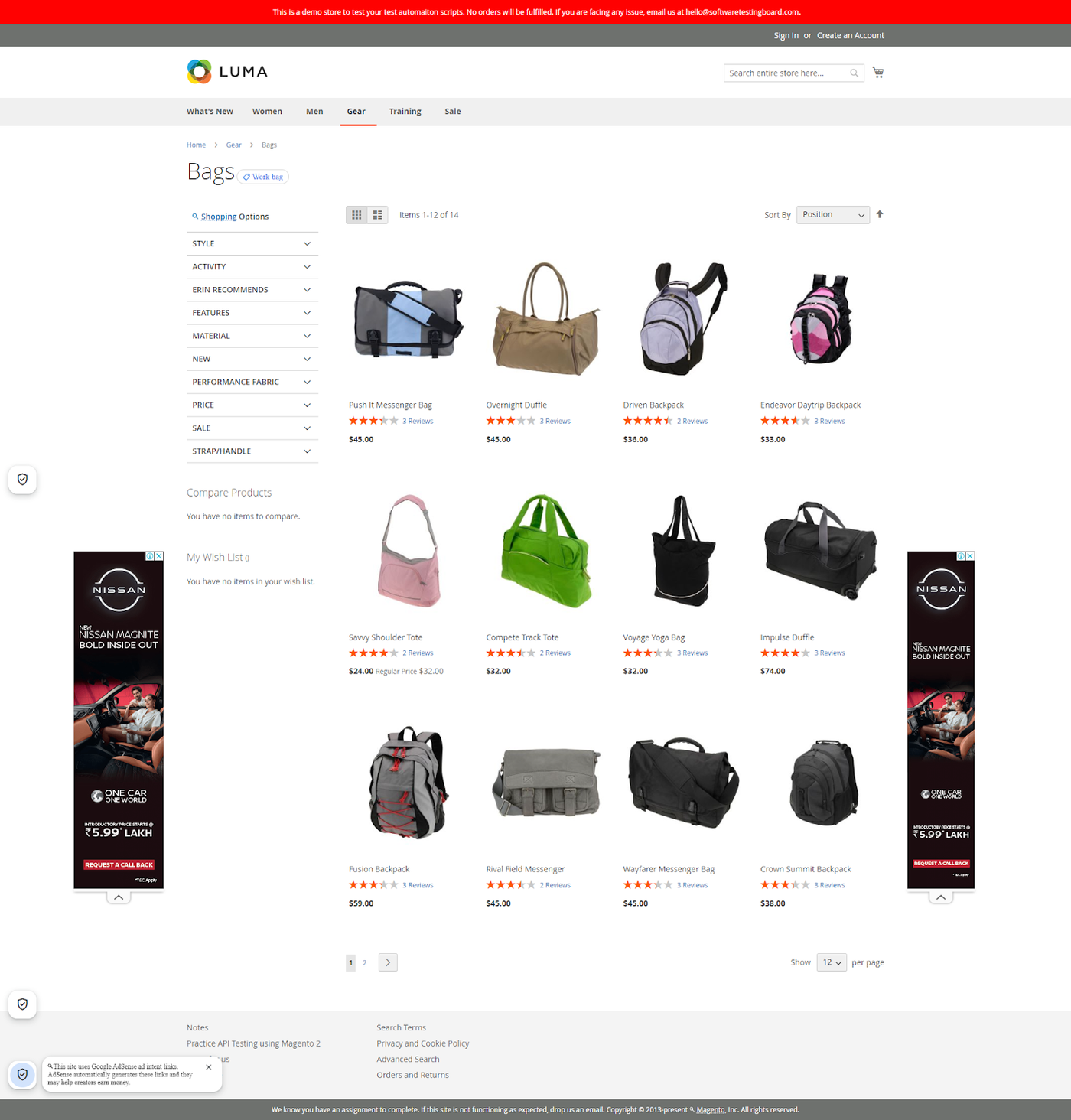Image resolution: width=1071 pixels, height=1120 pixels.
Task: Open the Sale menu item
Action: [x=453, y=112]
